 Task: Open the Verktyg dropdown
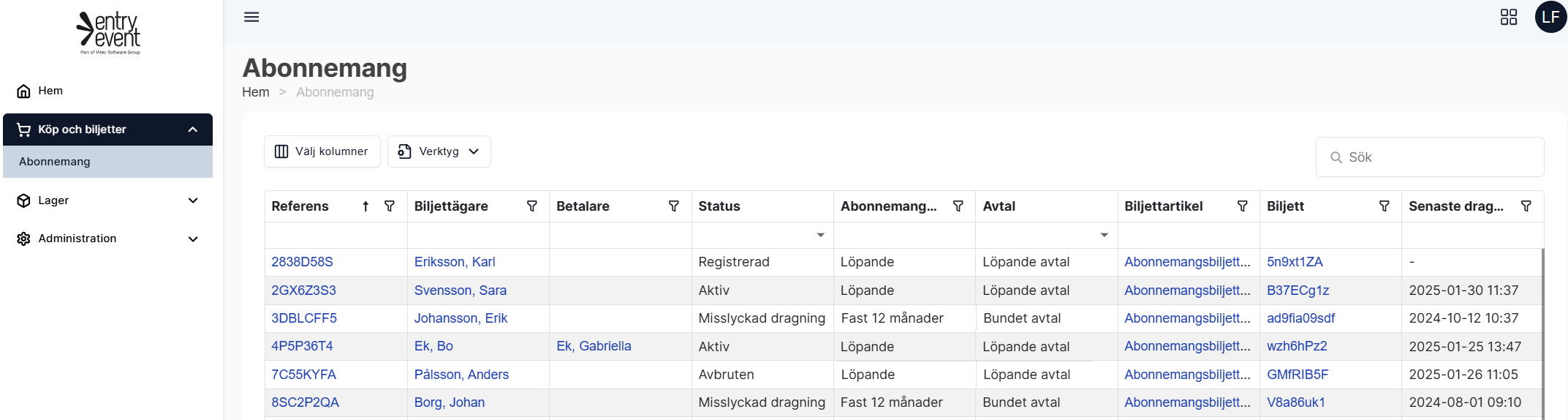[x=439, y=151]
